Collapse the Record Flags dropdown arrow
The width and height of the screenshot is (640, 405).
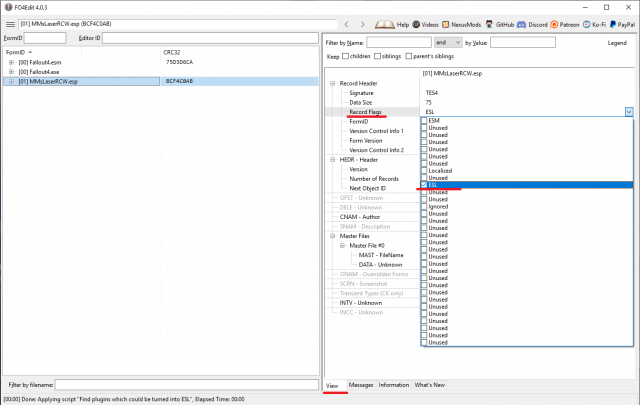click(x=628, y=112)
